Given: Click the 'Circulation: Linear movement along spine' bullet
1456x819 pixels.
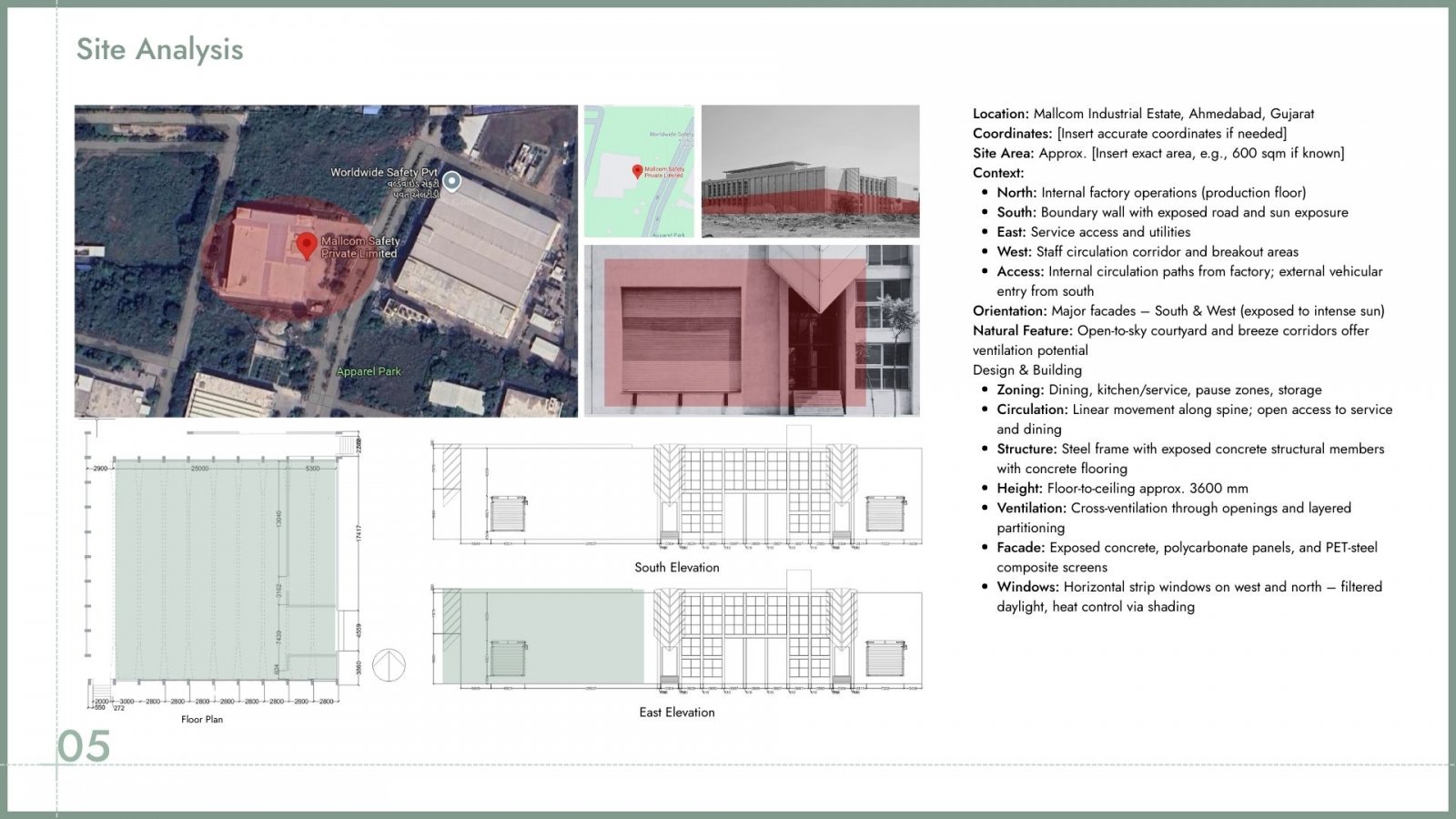Looking at the screenshot, I should pyautogui.click(x=1194, y=419).
